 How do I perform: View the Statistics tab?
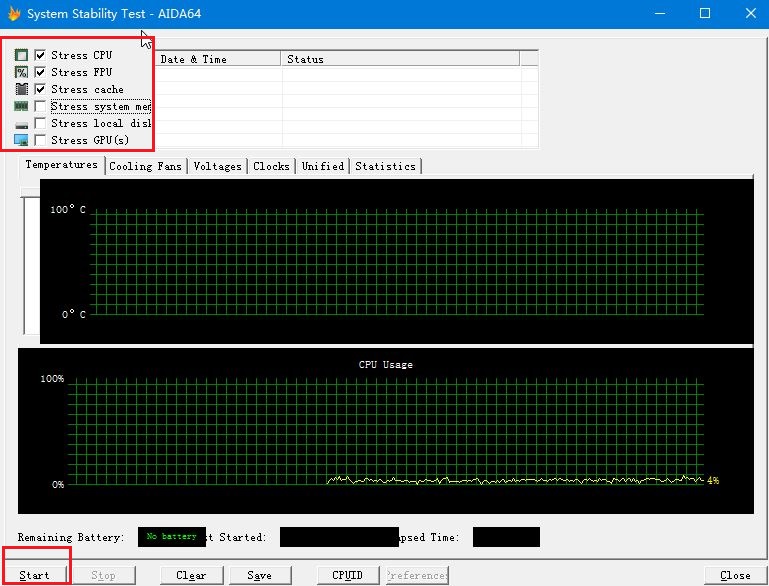(385, 166)
